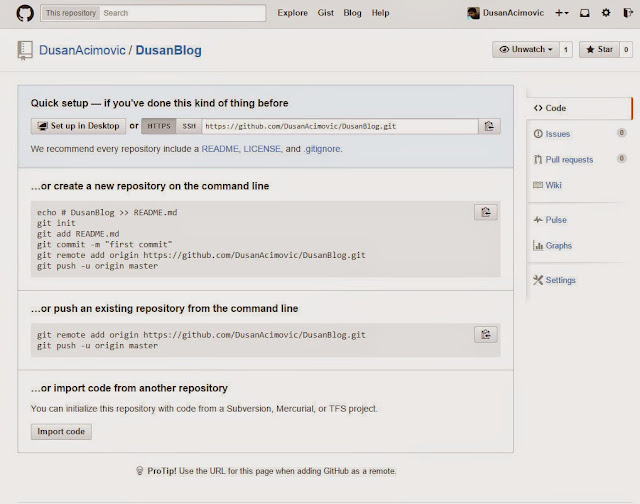Switch clone protocol to SSH

pos(189,126)
